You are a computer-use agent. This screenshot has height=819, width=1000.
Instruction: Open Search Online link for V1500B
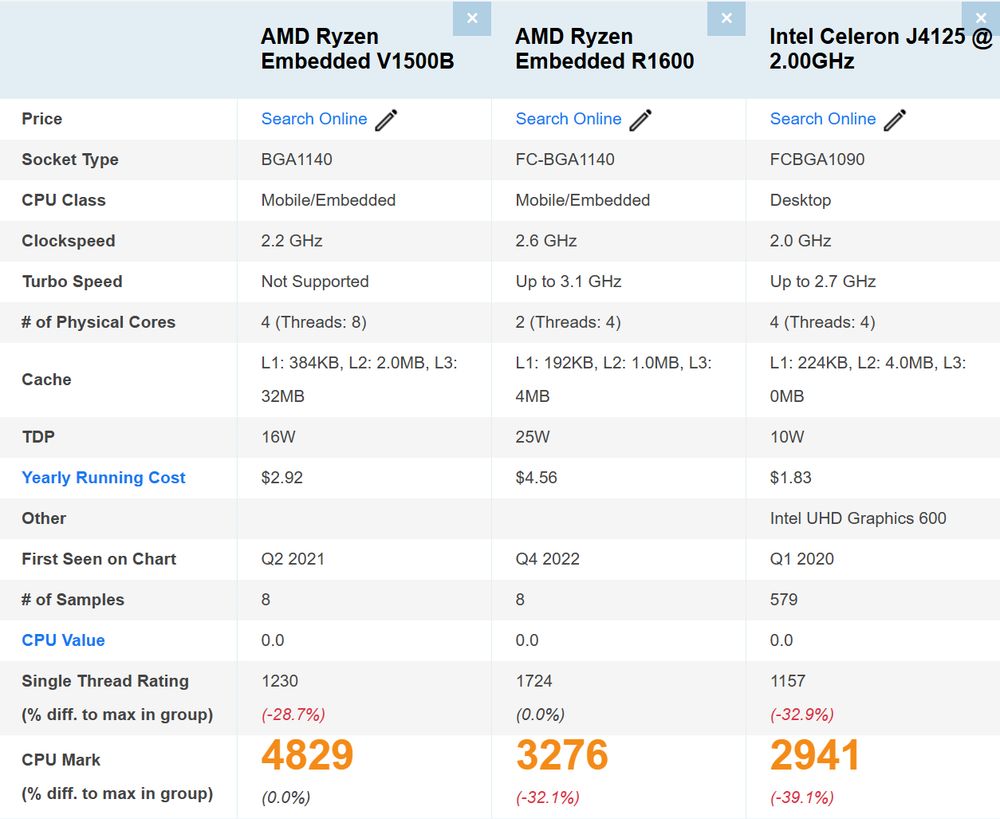point(314,119)
